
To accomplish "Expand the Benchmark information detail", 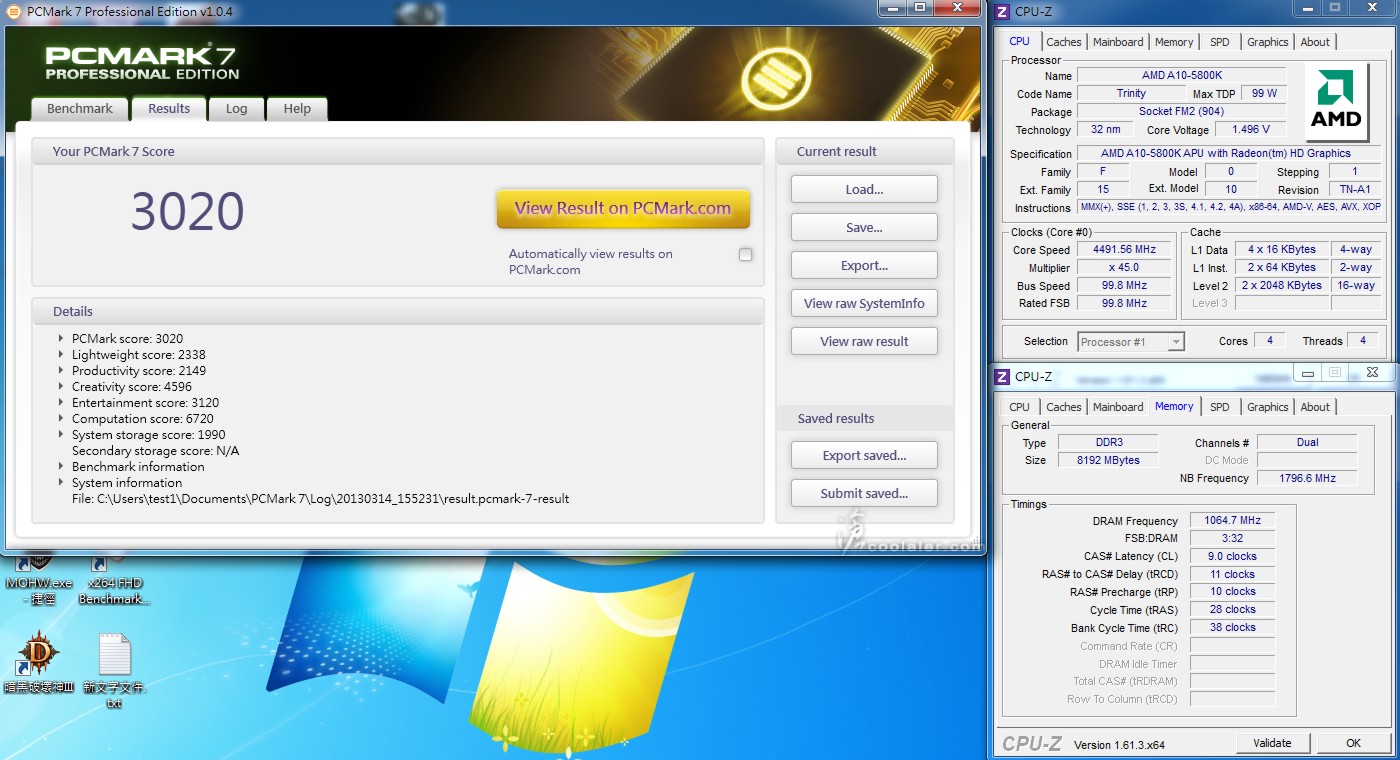I will (61, 467).
